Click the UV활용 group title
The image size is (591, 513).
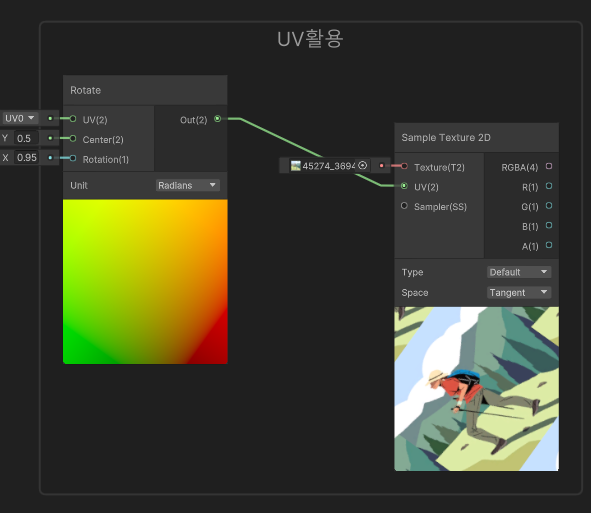(x=310, y=39)
